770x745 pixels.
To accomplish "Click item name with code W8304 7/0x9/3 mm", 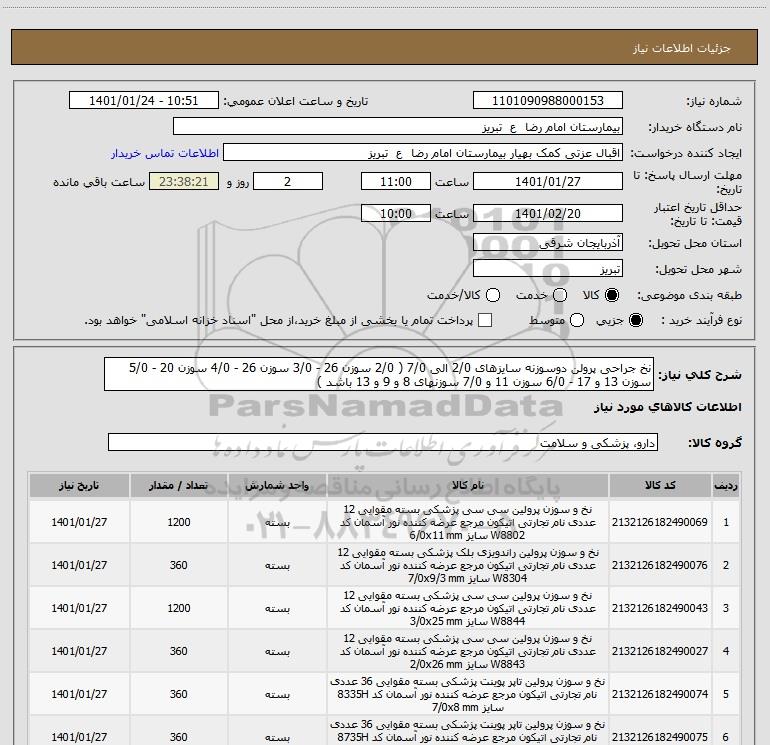I will [x=468, y=565].
